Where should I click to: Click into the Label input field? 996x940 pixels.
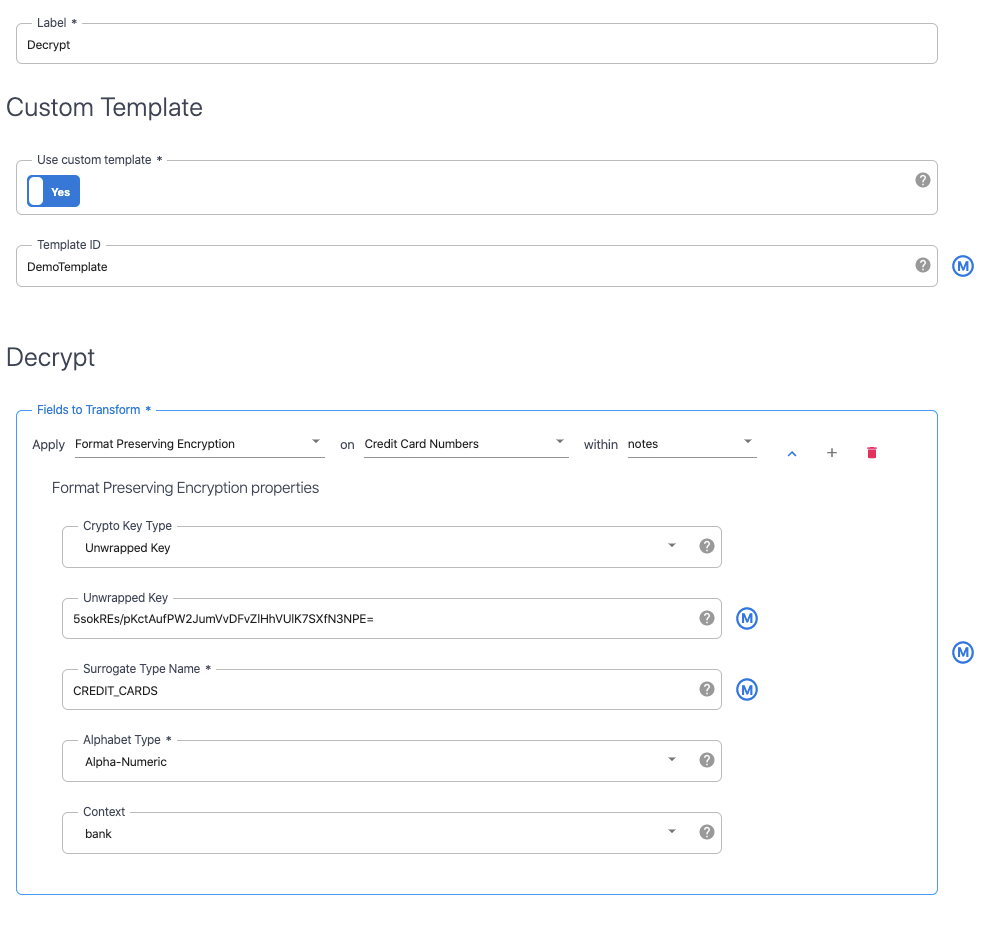[476, 45]
